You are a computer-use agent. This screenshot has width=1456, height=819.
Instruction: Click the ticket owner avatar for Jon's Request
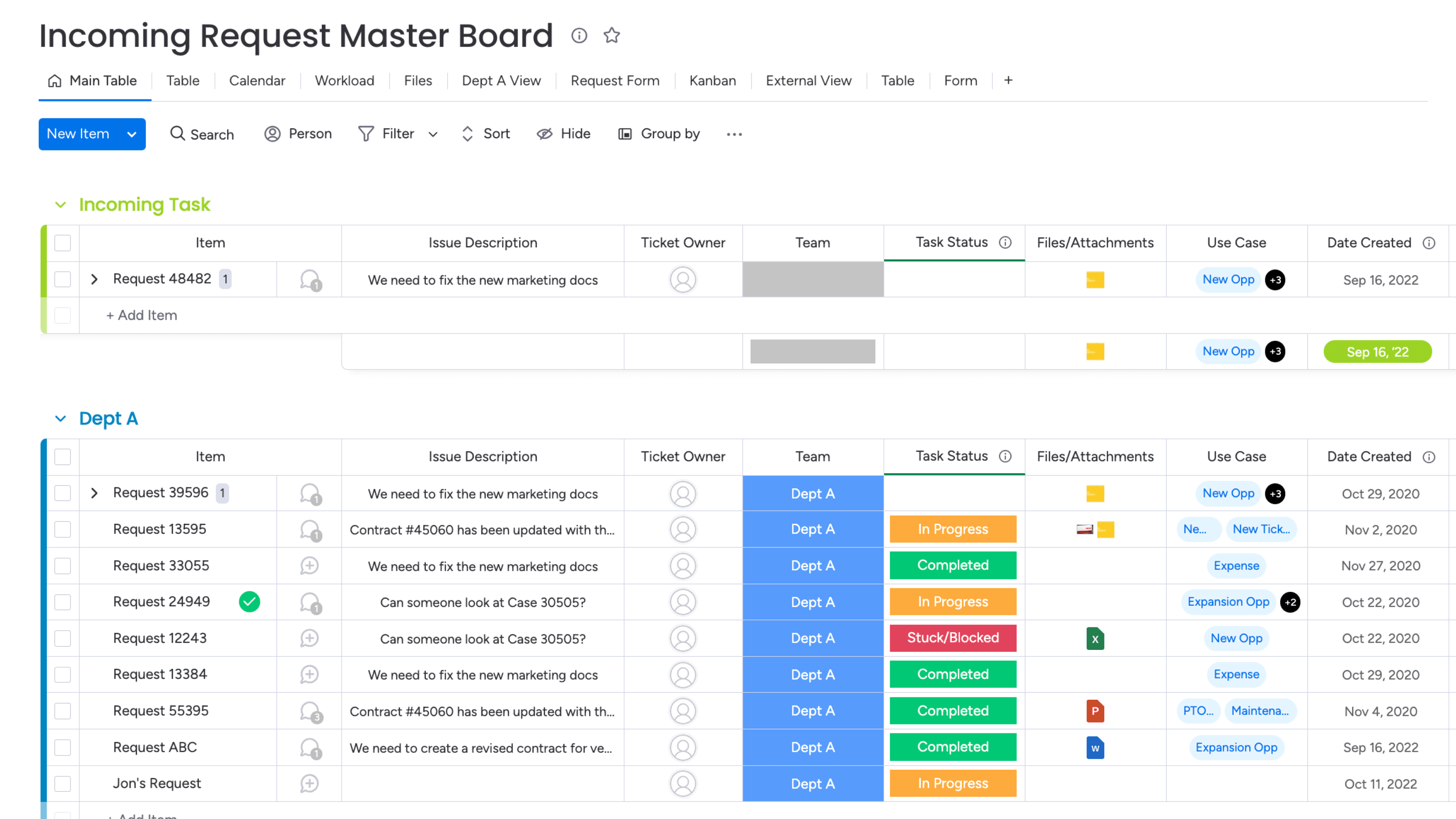click(682, 784)
